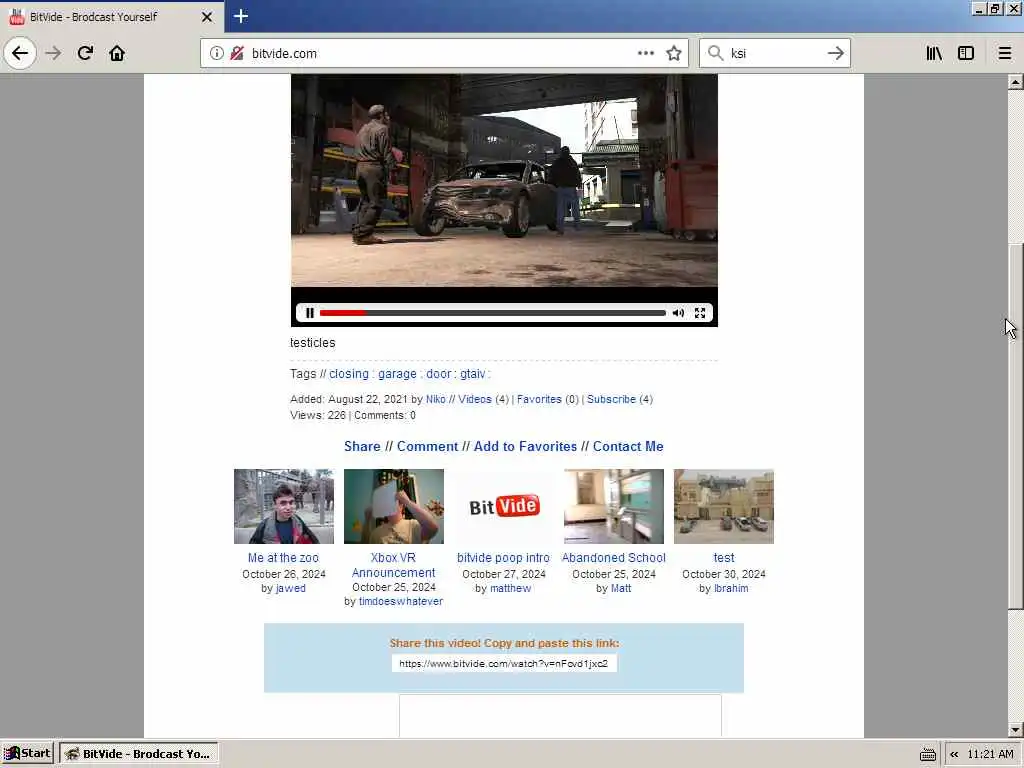The image size is (1024, 768).
Task: Open the Favorites link
Action: 539,399
